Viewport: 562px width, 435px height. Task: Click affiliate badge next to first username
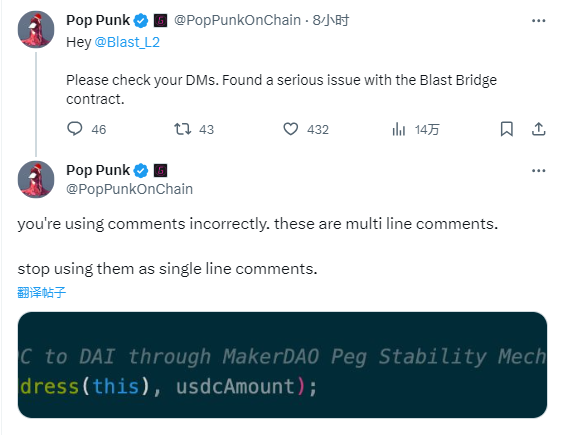tap(161, 21)
